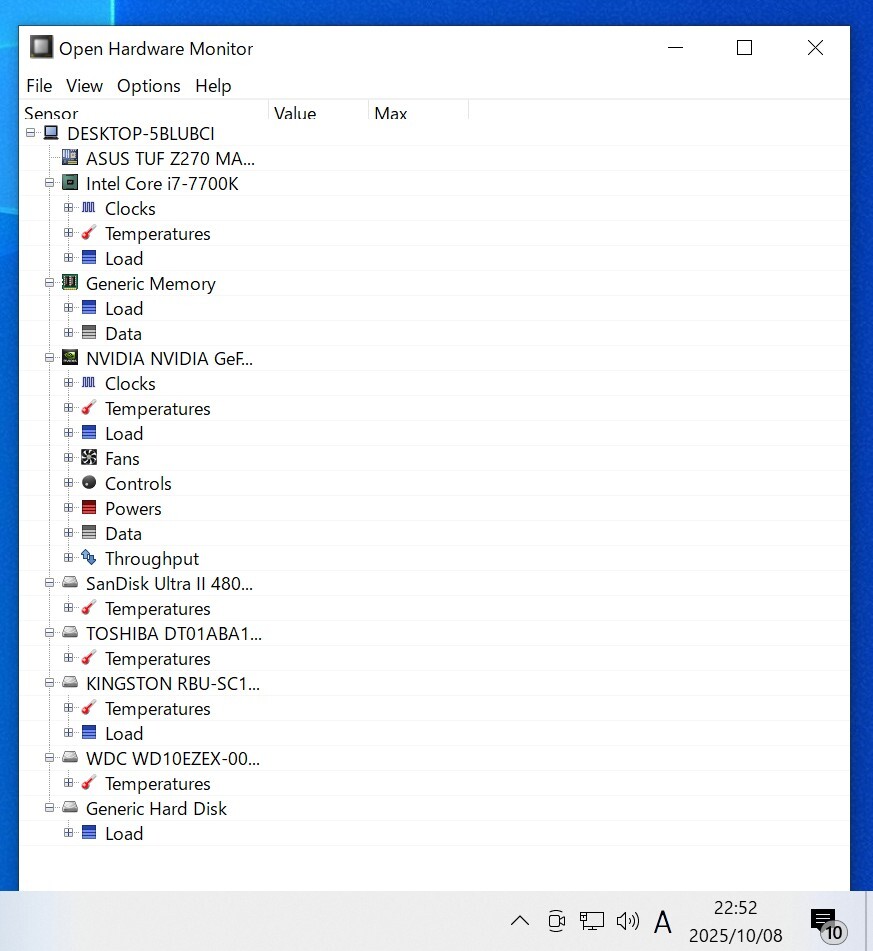Expand Load under Intel Core i7-7700K
The image size is (873, 951).
[68, 258]
